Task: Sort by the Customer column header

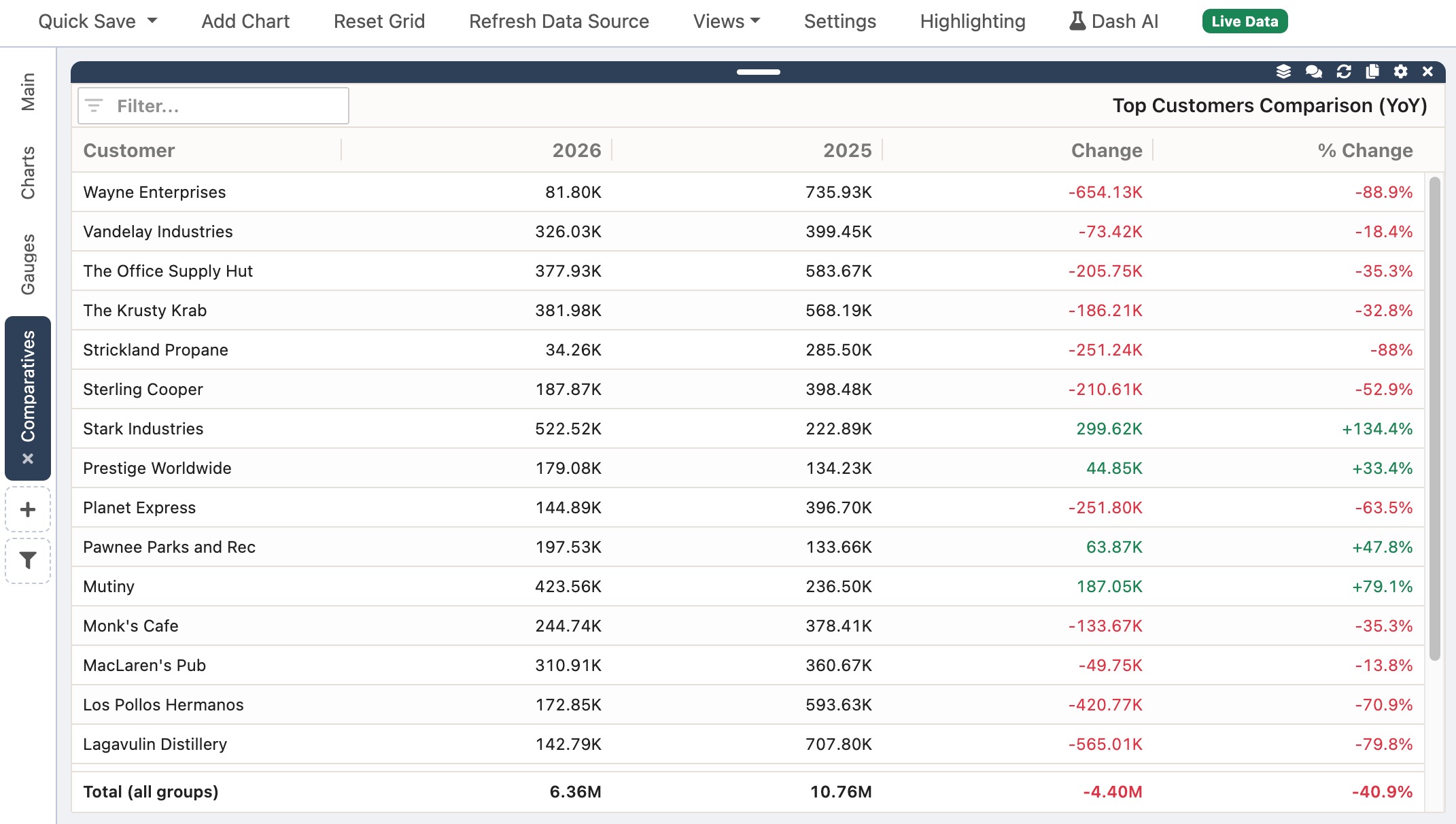Action: [129, 150]
